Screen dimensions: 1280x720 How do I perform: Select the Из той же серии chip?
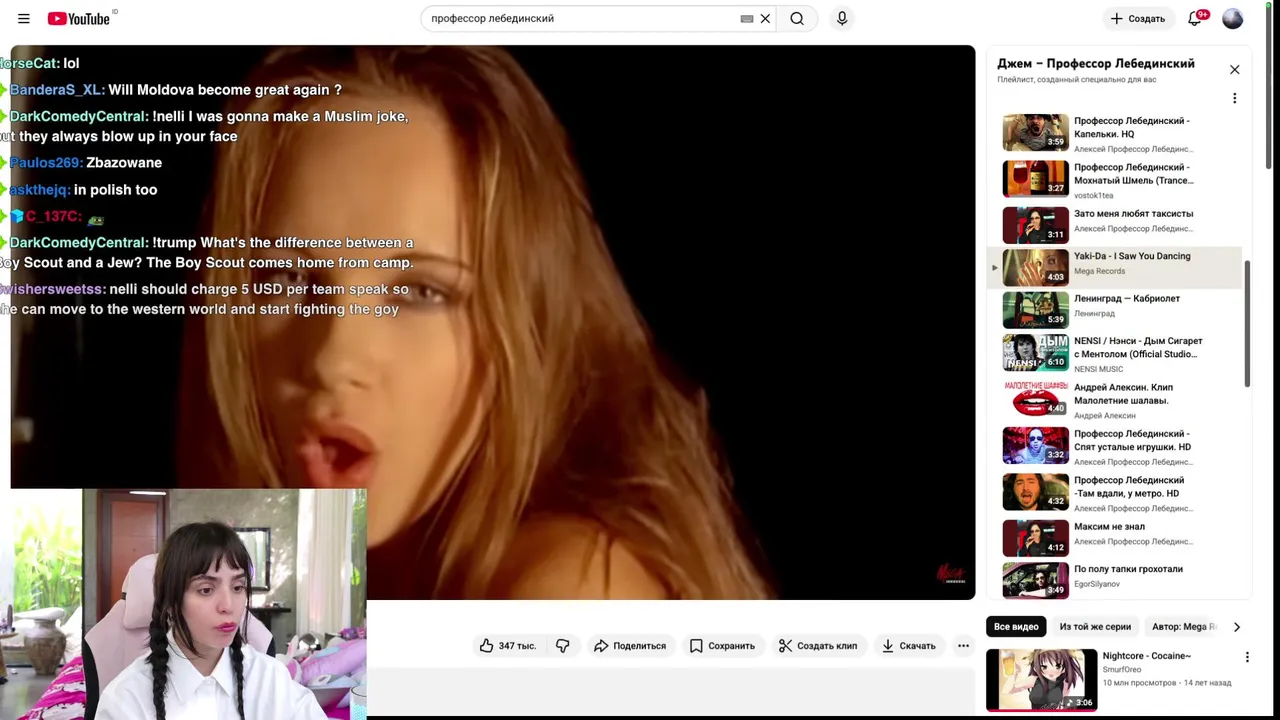(1095, 627)
